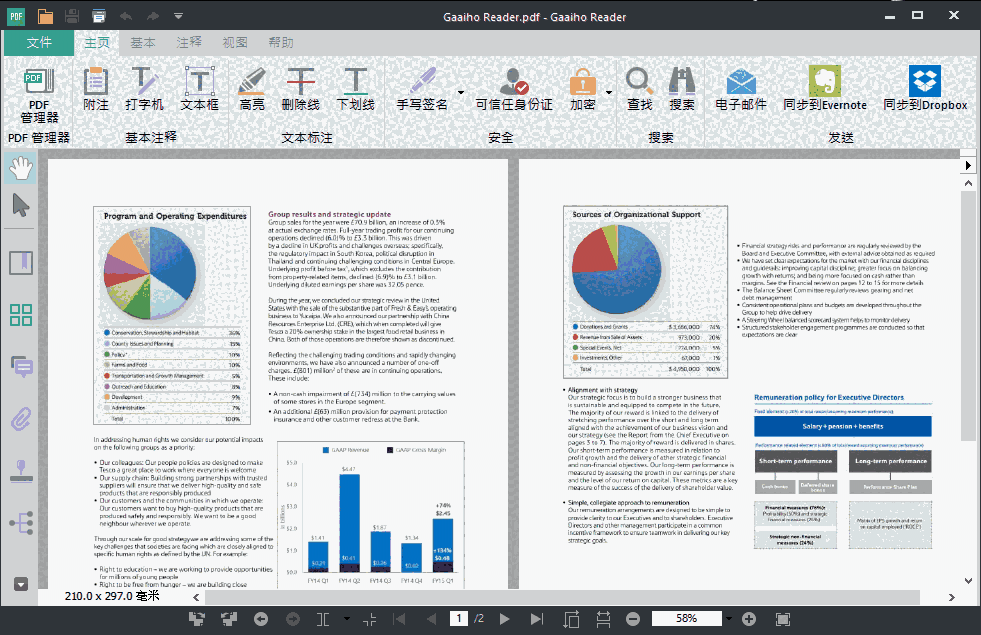Jump to first page
The height and width of the screenshot is (635, 981).
[x=399, y=619]
